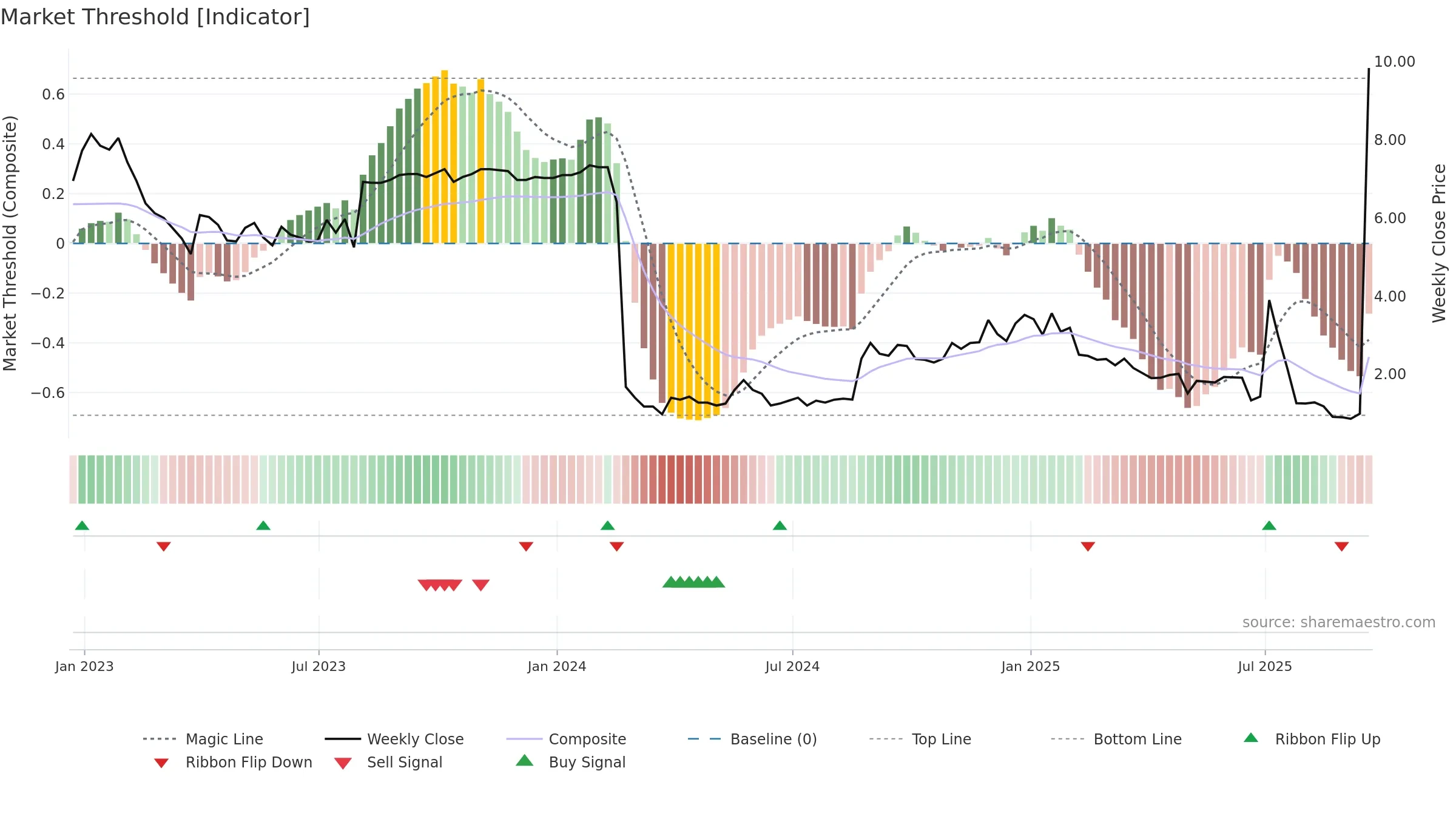The width and height of the screenshot is (1456, 819).
Task: Click the 6.00 right-axis price label
Action: tap(1390, 218)
